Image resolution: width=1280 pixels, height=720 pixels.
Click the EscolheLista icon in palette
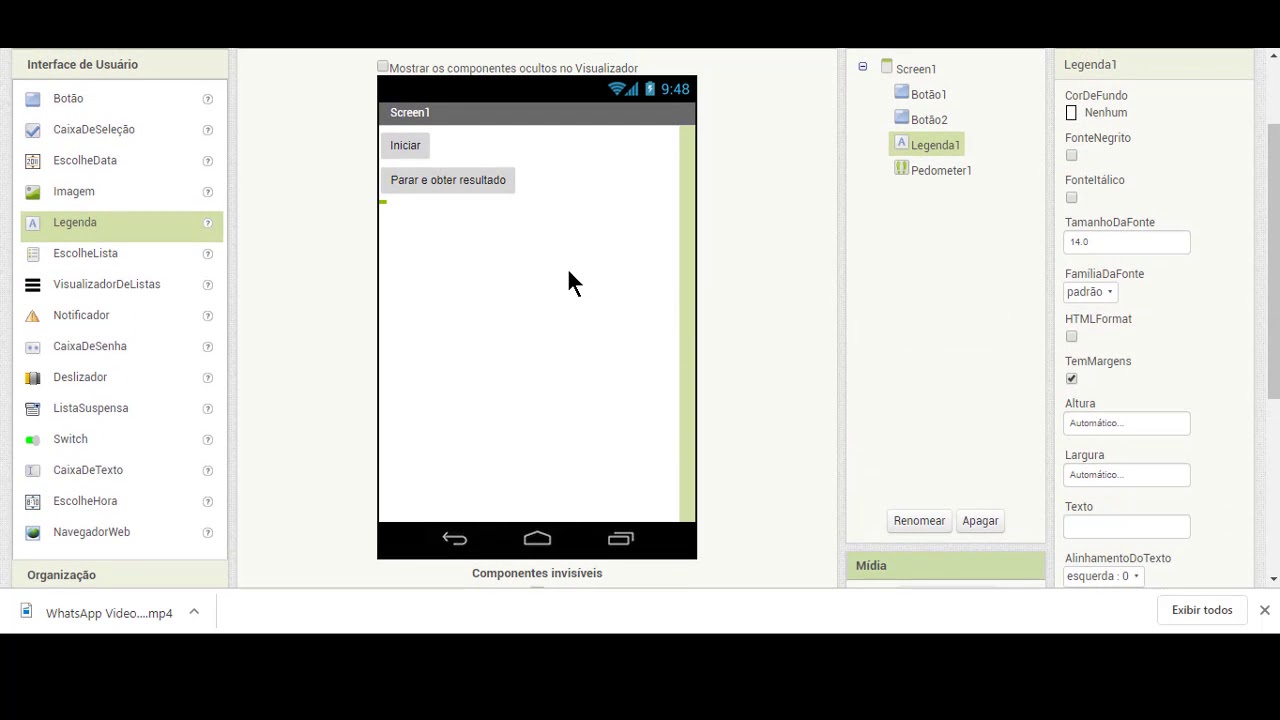pyautogui.click(x=33, y=254)
